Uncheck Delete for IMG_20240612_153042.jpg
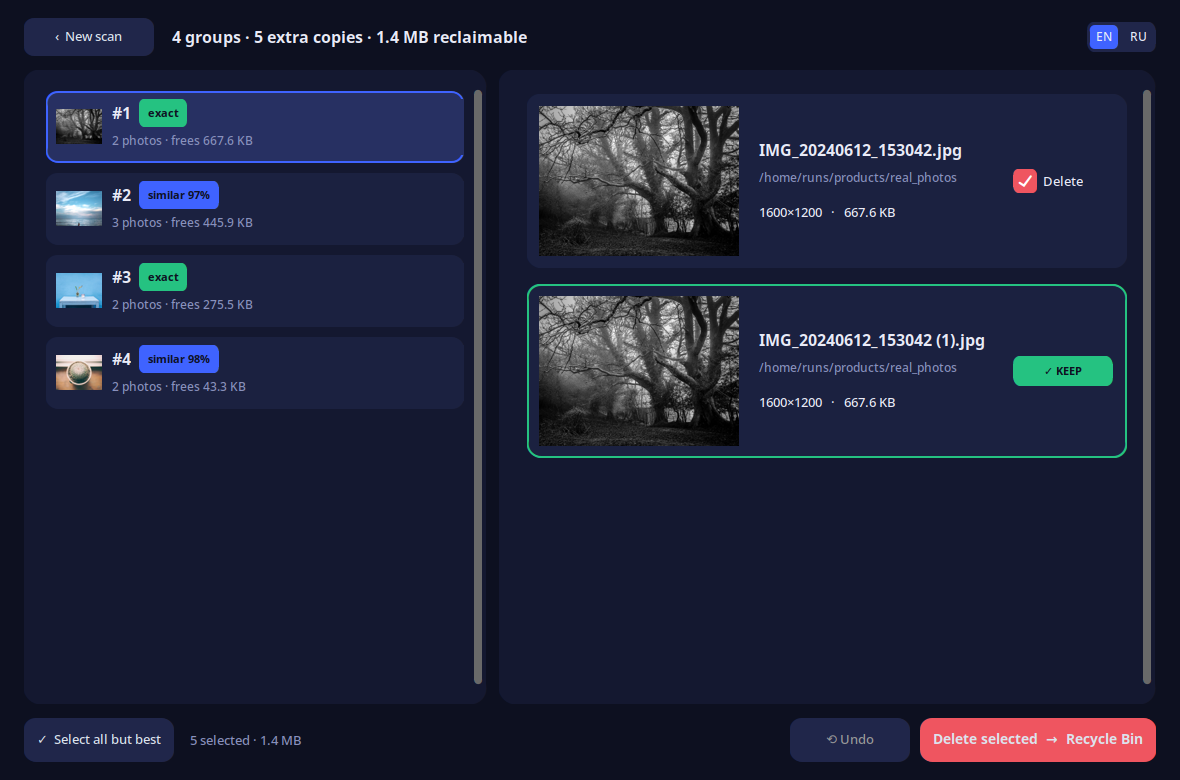Viewport: 1180px width, 780px height. pos(1025,181)
